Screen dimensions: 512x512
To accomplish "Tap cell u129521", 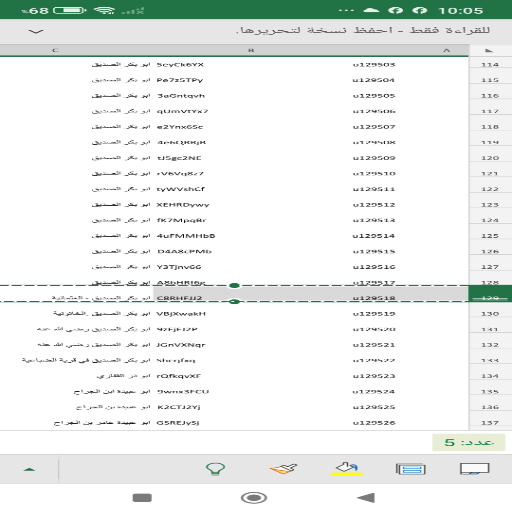I will coord(374,345).
